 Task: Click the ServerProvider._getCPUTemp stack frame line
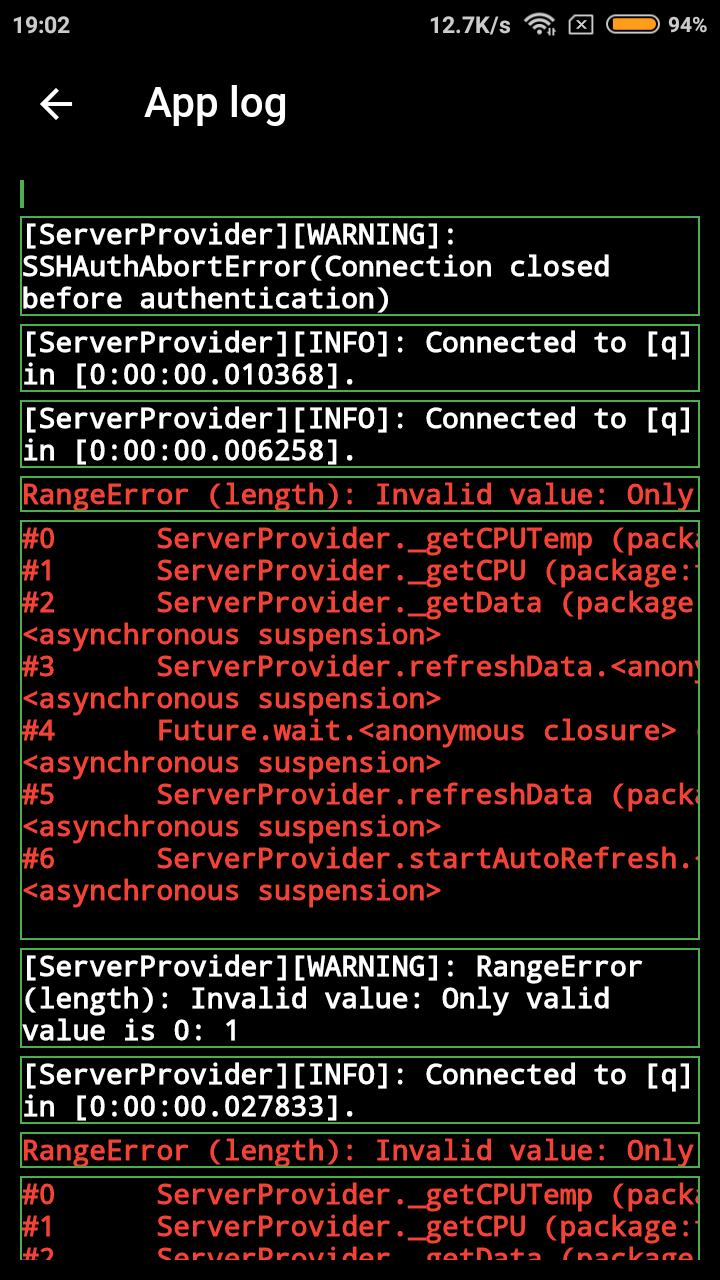(x=360, y=538)
